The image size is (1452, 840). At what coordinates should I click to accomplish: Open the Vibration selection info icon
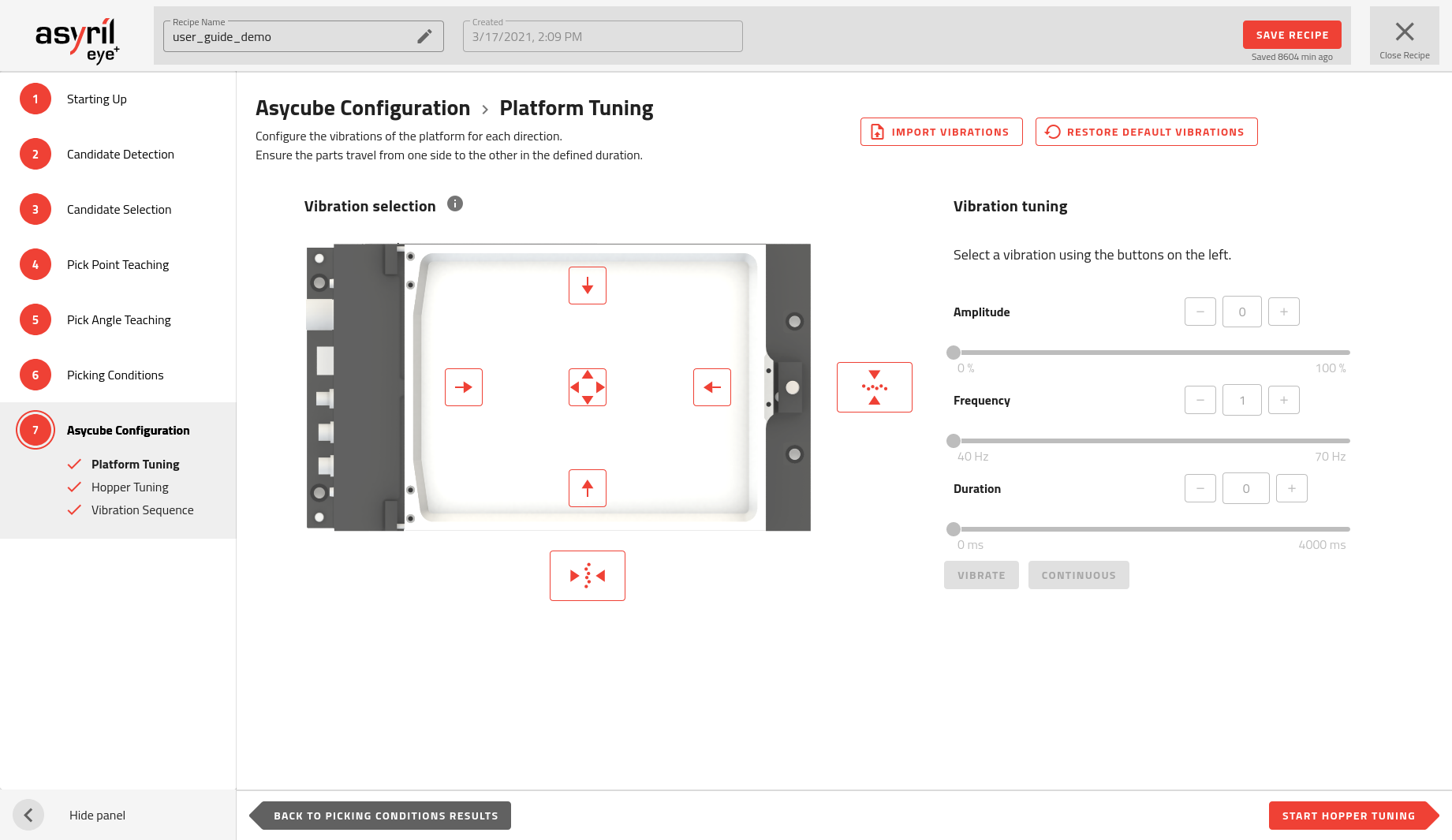click(455, 204)
